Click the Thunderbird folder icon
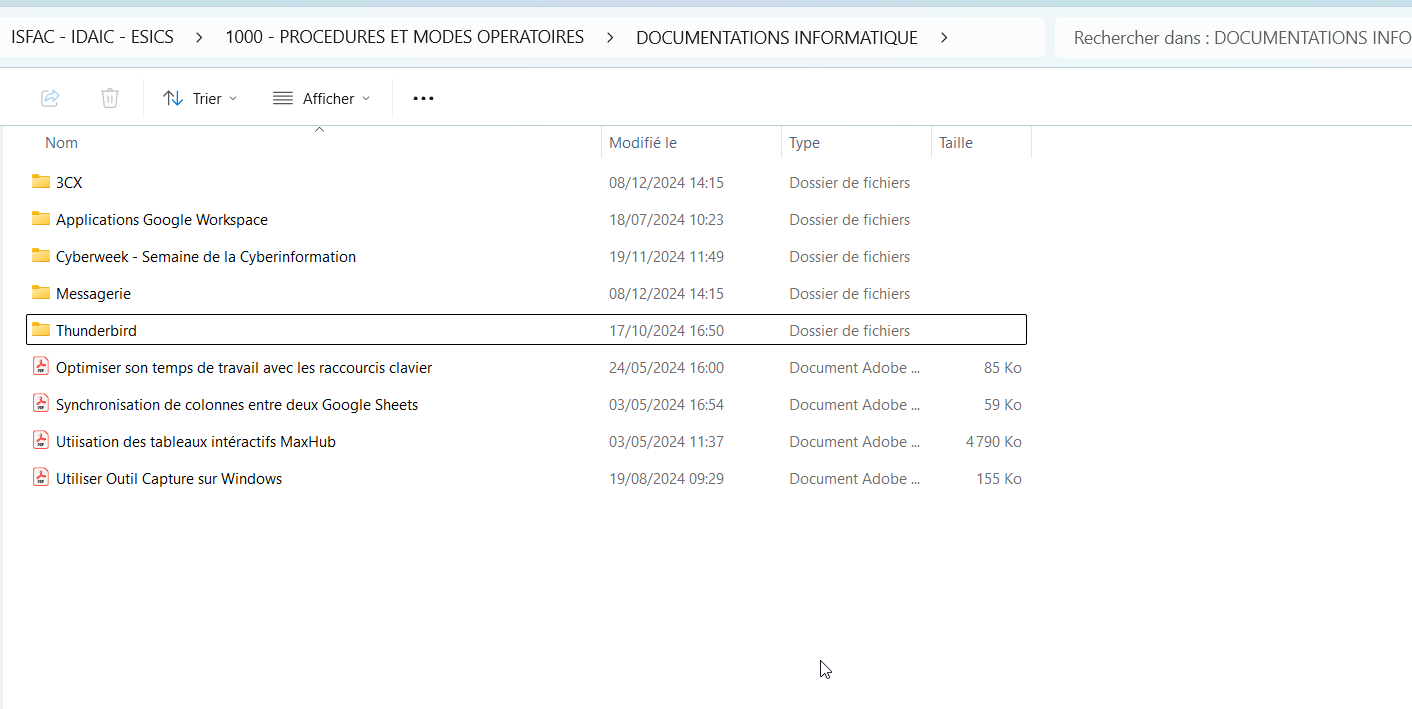This screenshot has height=709, width=1412. pyautogui.click(x=41, y=330)
